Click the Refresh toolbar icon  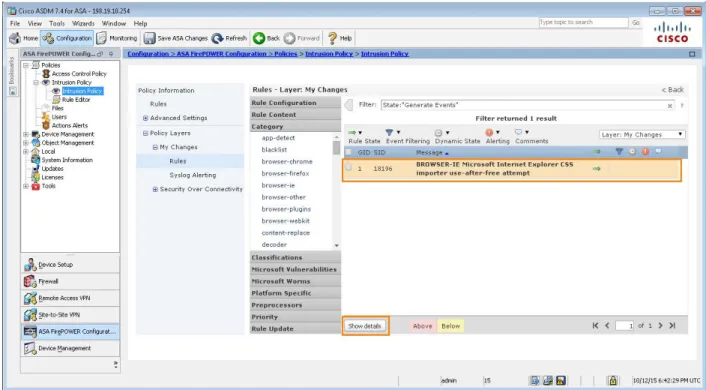click(217, 38)
